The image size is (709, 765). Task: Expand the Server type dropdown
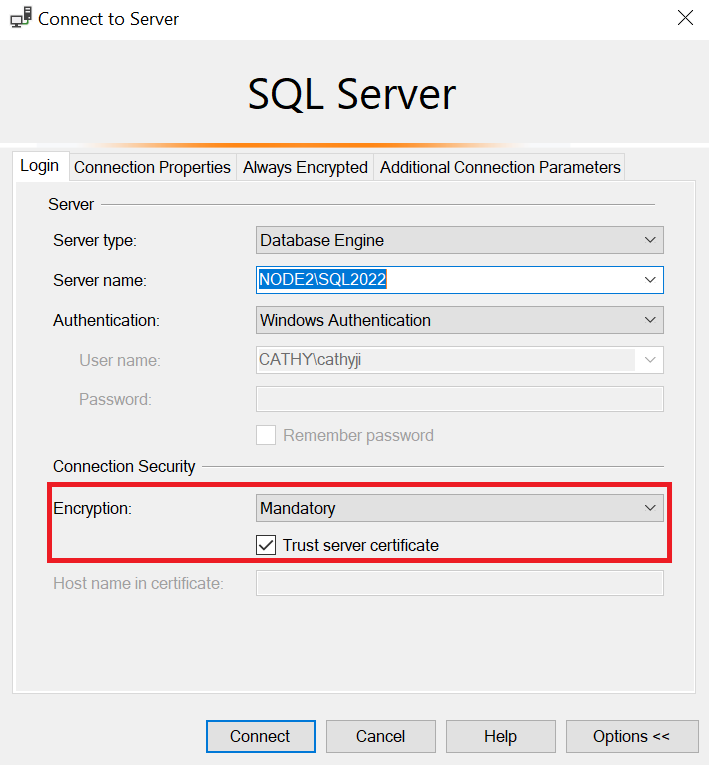coord(460,240)
